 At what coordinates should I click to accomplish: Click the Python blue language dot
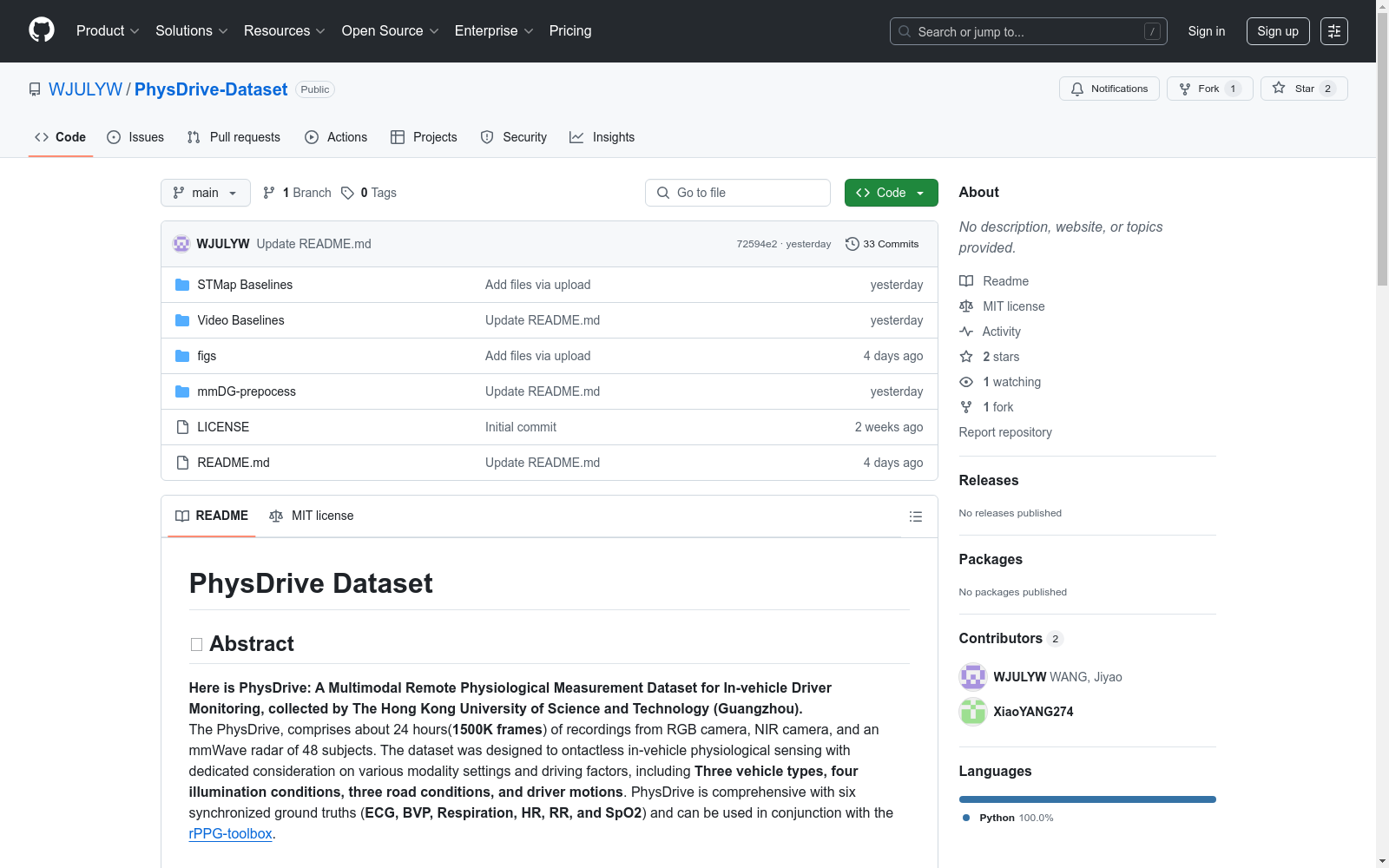[x=966, y=818]
